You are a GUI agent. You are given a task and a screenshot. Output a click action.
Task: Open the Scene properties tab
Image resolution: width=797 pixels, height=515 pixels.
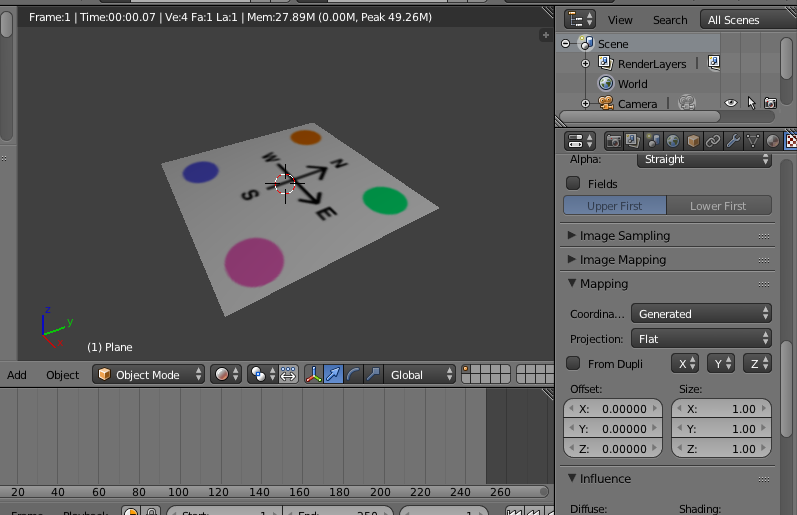[653, 141]
